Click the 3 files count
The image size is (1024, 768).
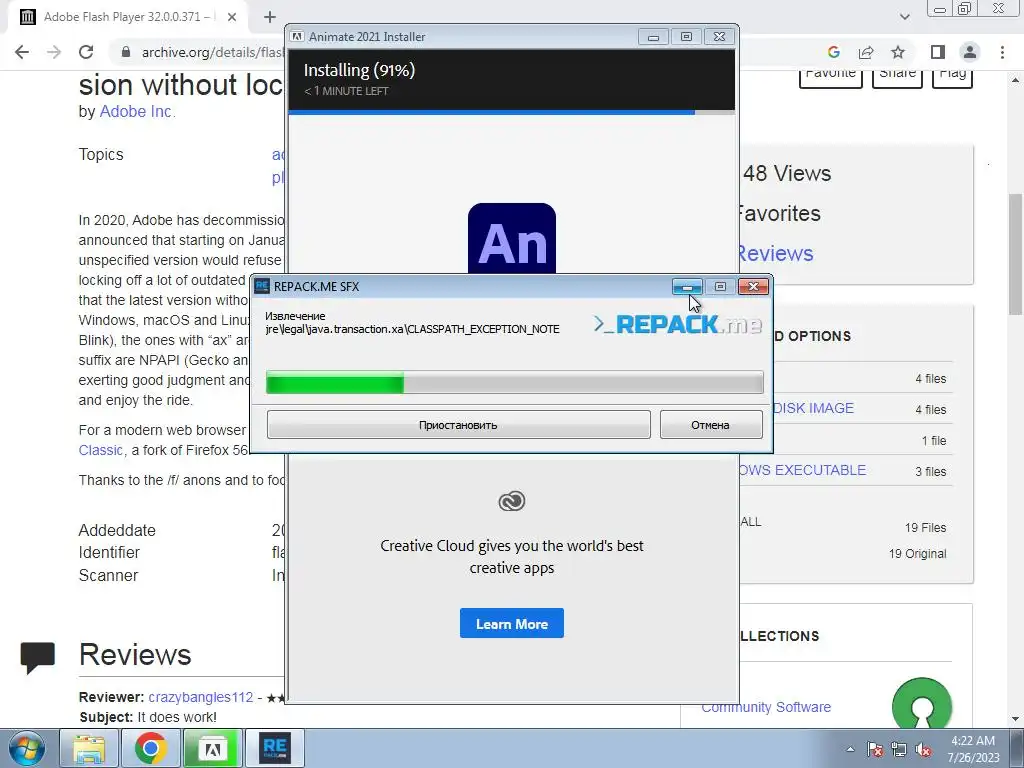pos(931,472)
